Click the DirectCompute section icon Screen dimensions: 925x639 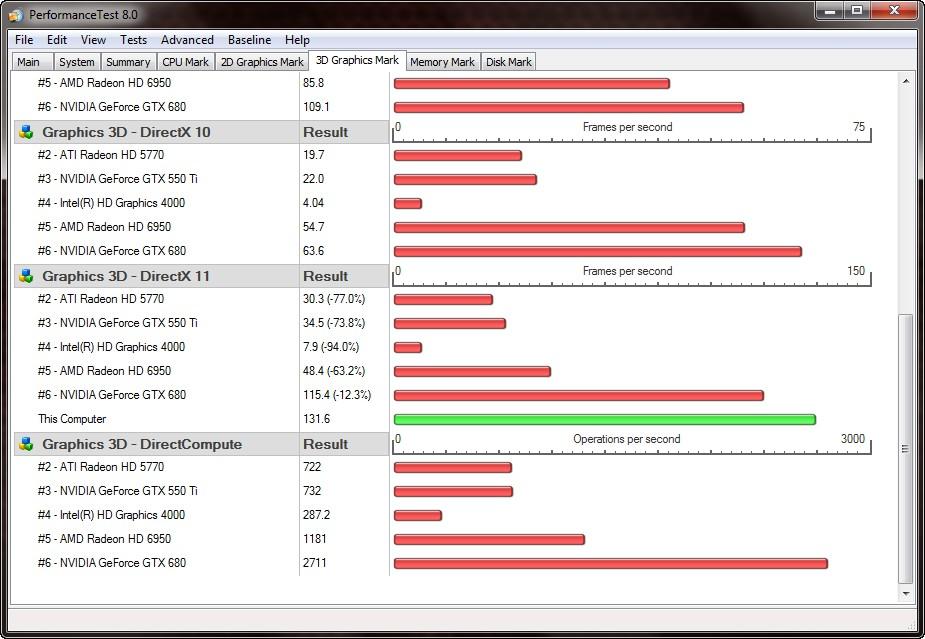tap(26, 444)
